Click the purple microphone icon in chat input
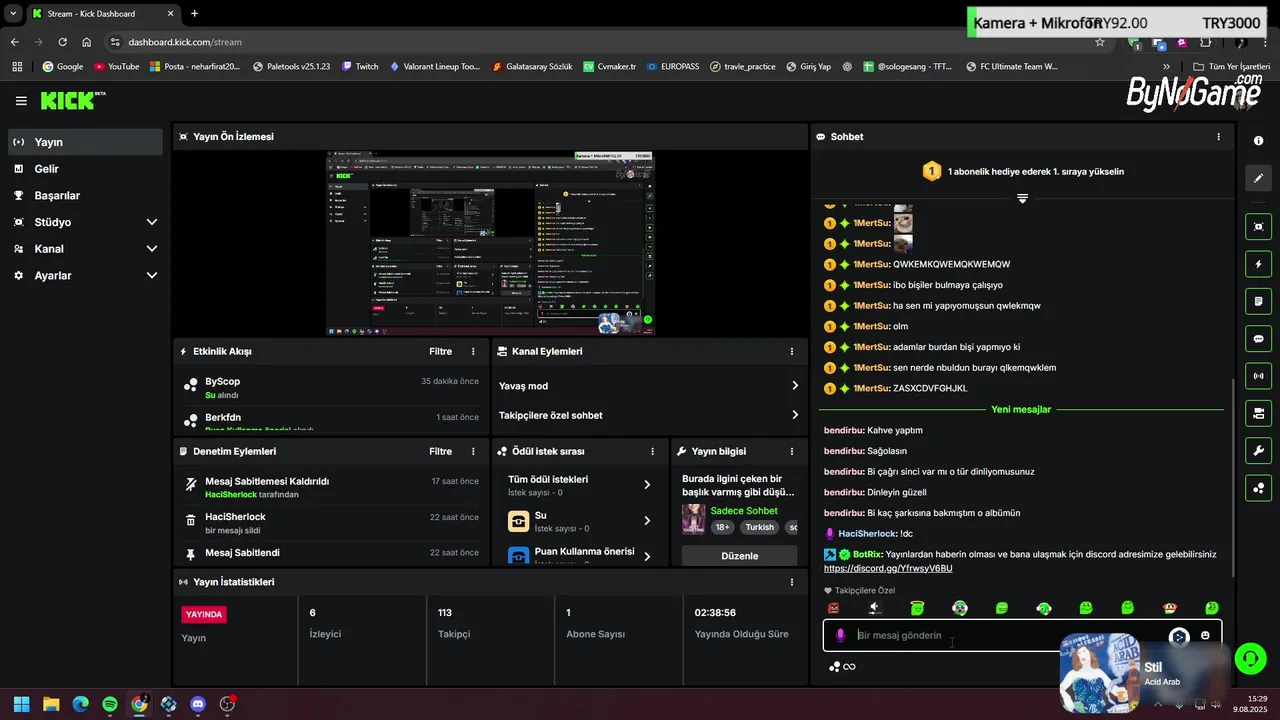The image size is (1280, 720). coord(840,635)
